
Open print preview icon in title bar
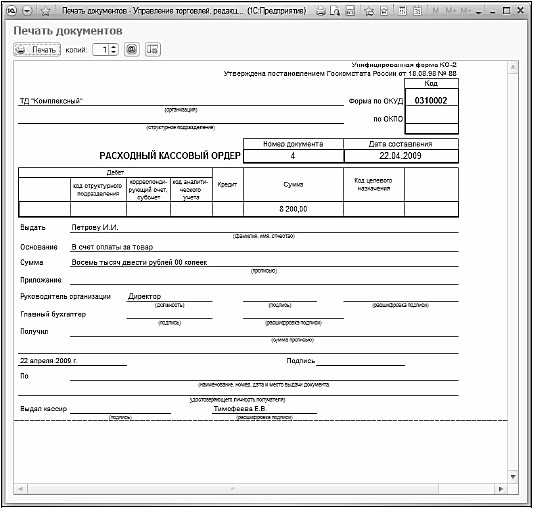click(335, 11)
